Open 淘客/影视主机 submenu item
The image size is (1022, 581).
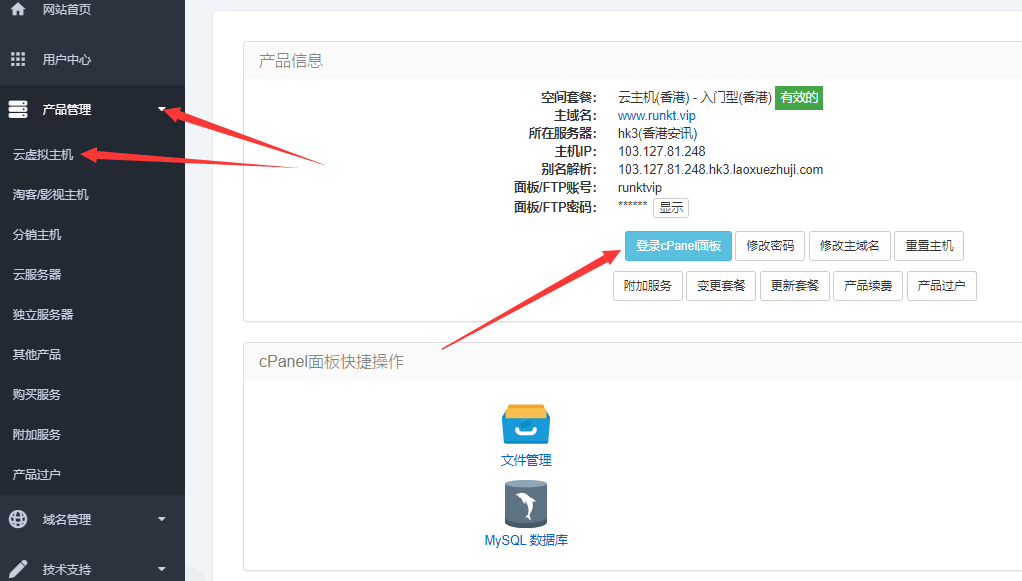click(x=50, y=194)
